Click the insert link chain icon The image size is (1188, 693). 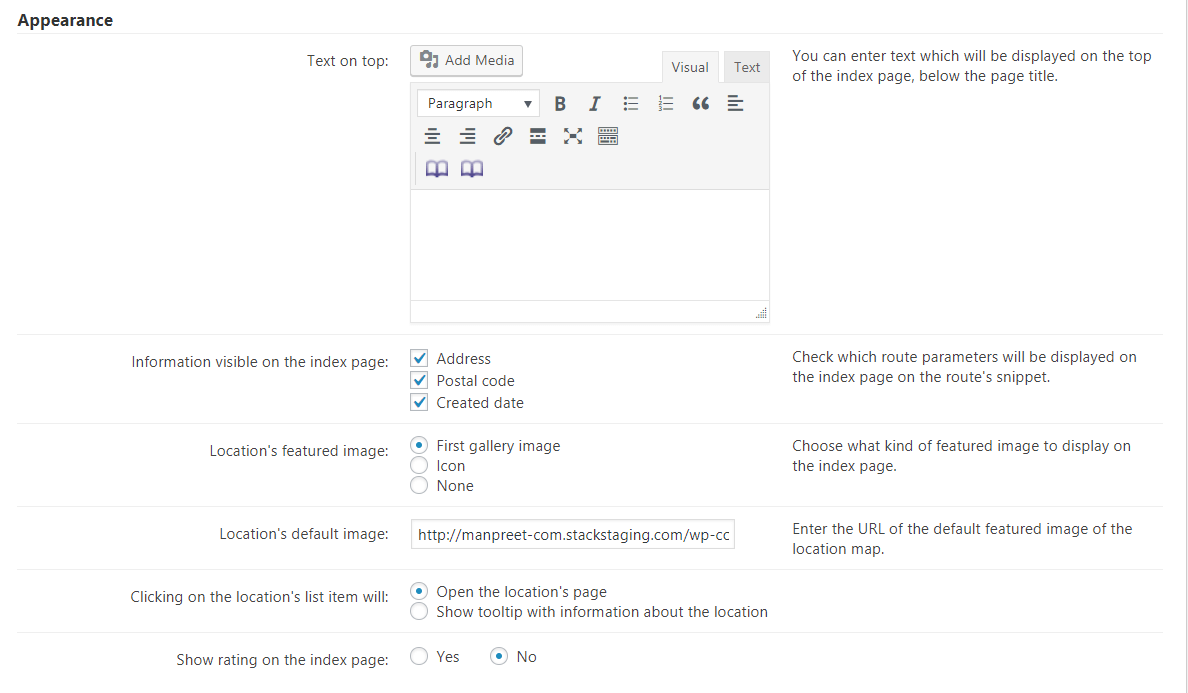coord(503,137)
